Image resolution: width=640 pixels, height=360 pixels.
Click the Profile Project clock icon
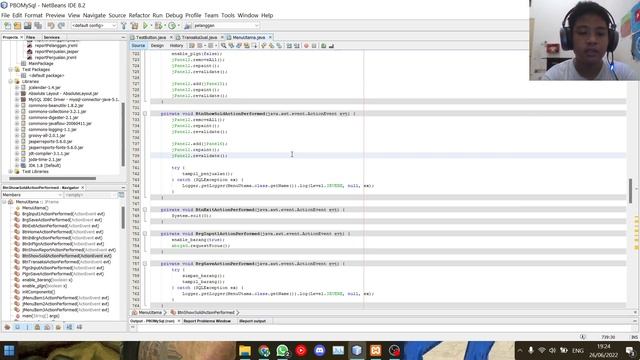172,26
